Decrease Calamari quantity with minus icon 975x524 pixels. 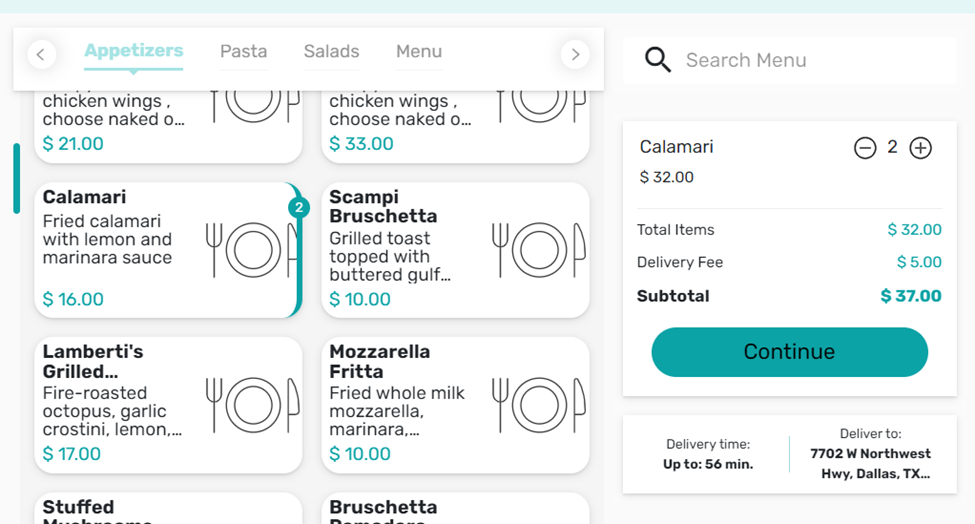pos(865,148)
